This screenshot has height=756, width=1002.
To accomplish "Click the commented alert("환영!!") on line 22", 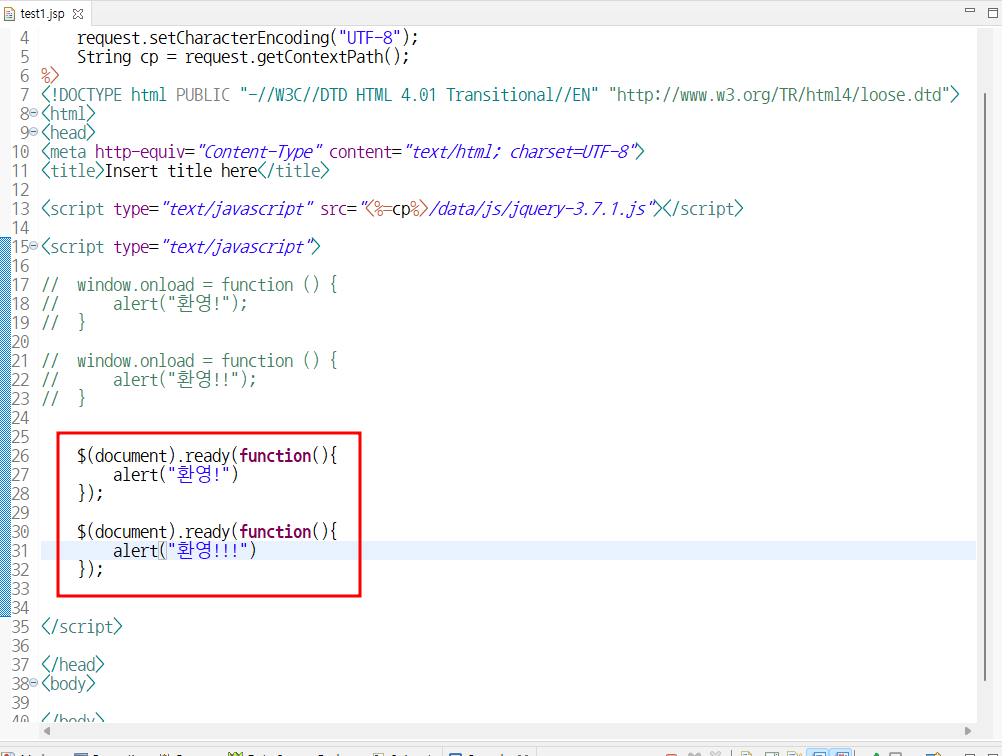I will coord(185,380).
